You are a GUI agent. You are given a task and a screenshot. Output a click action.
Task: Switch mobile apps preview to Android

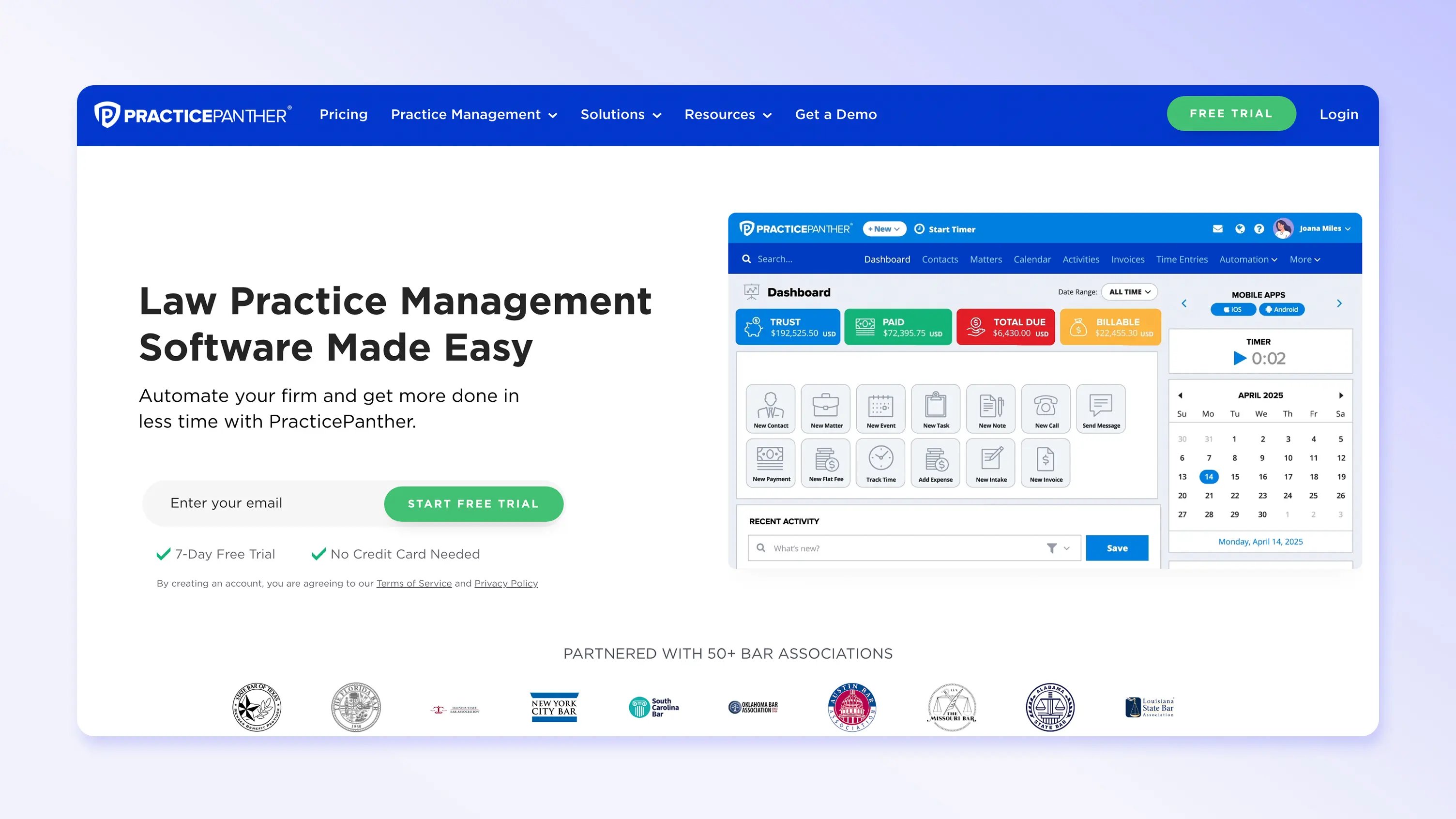1282,309
